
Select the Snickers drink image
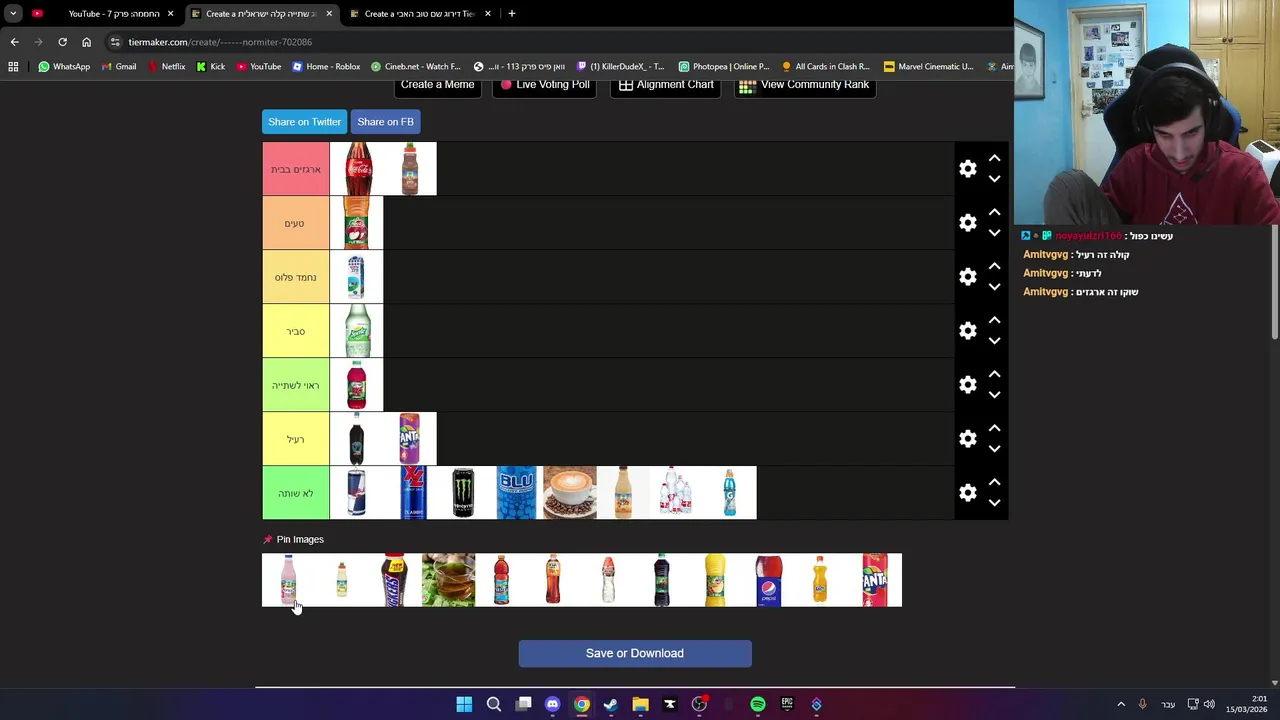coord(395,580)
